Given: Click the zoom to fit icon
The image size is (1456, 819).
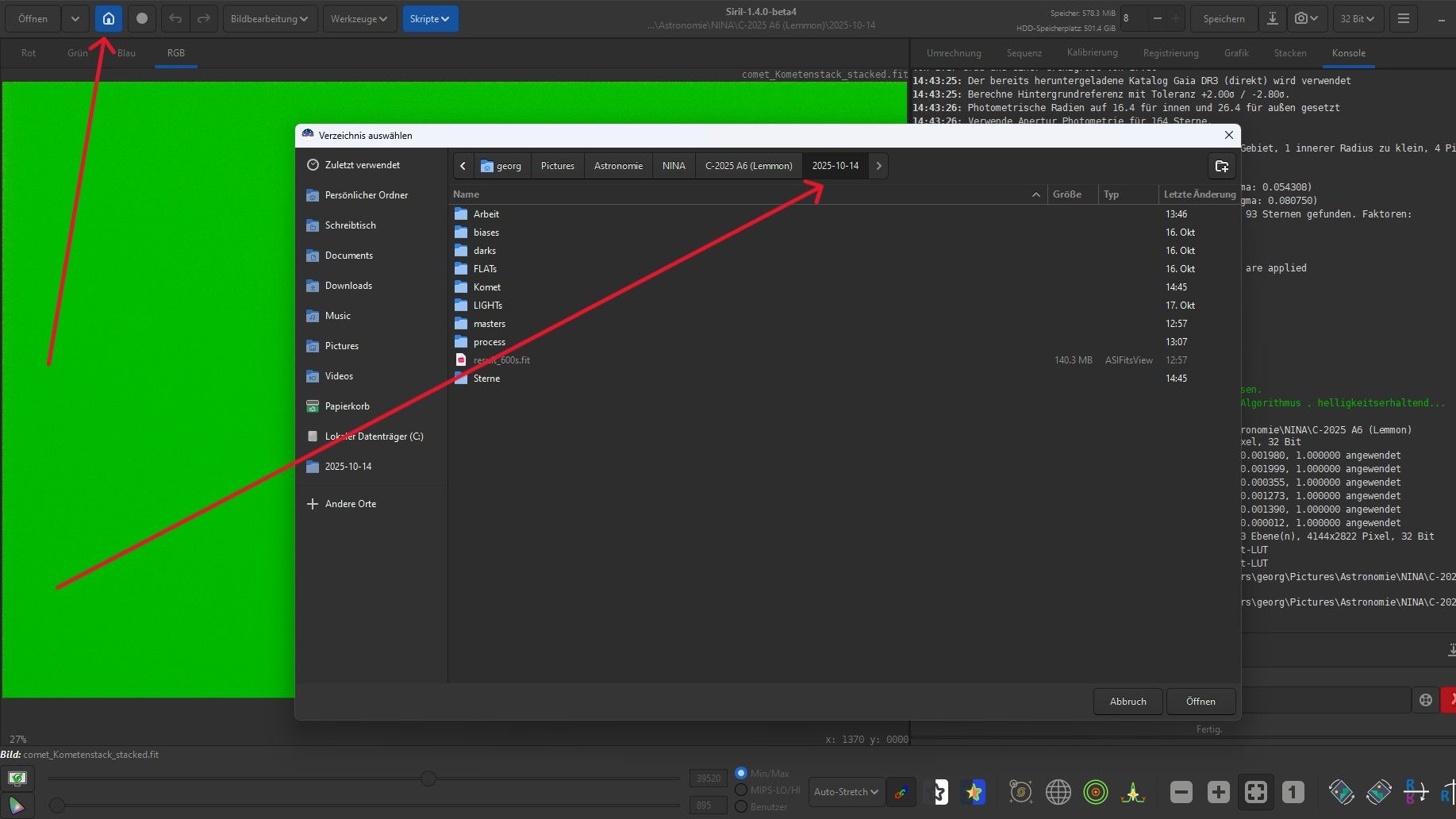Looking at the screenshot, I should click(x=1255, y=791).
